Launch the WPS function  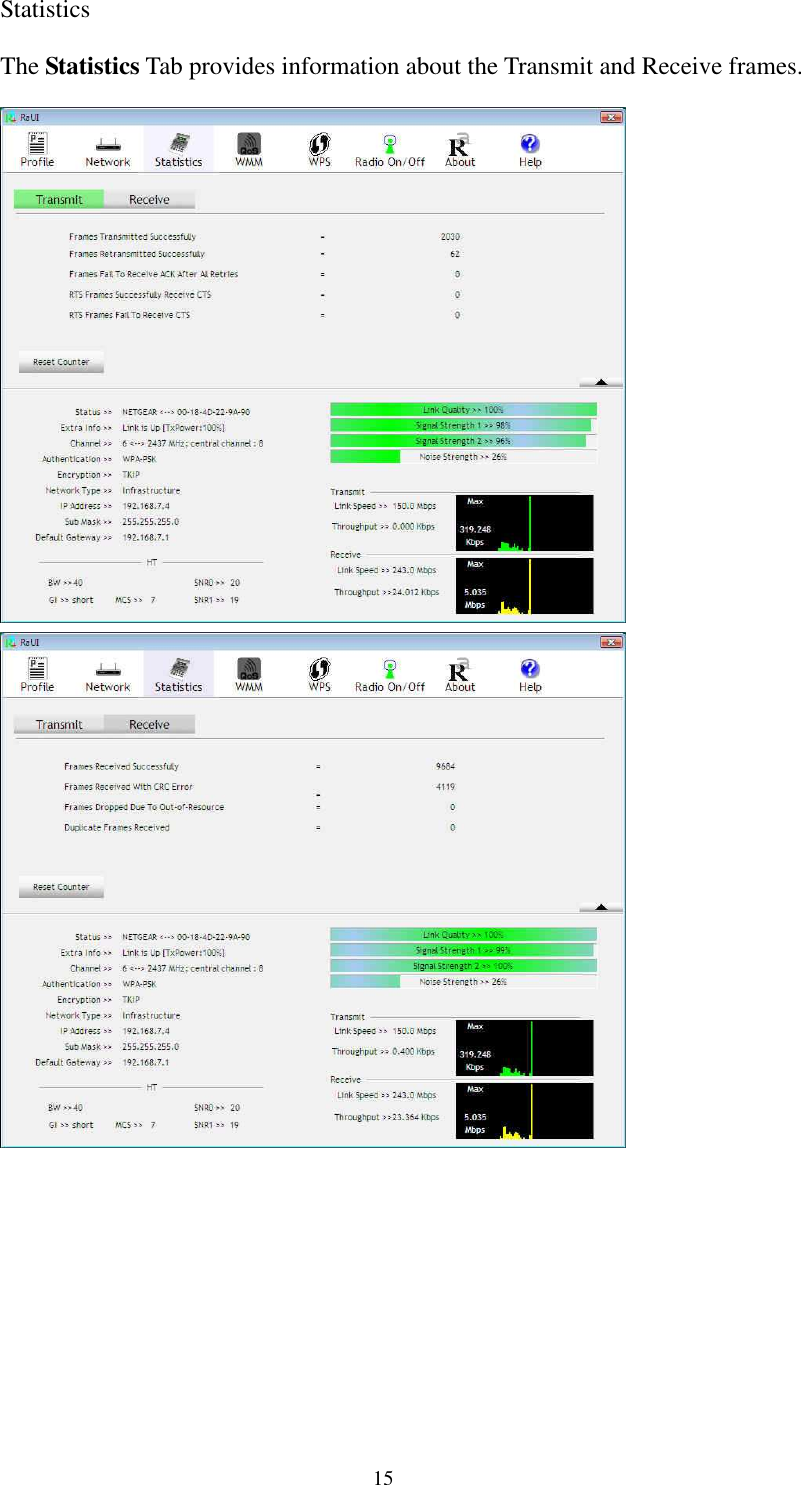pos(319,148)
